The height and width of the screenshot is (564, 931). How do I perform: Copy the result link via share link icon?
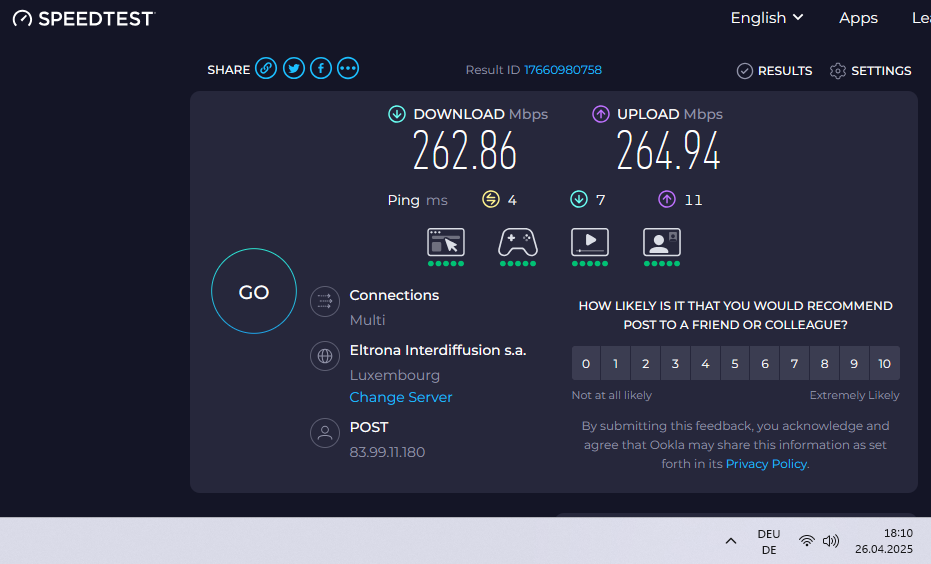(x=266, y=68)
